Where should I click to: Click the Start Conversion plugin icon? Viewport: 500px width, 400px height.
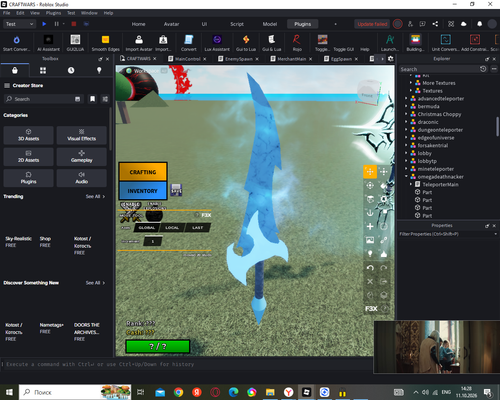16,40
